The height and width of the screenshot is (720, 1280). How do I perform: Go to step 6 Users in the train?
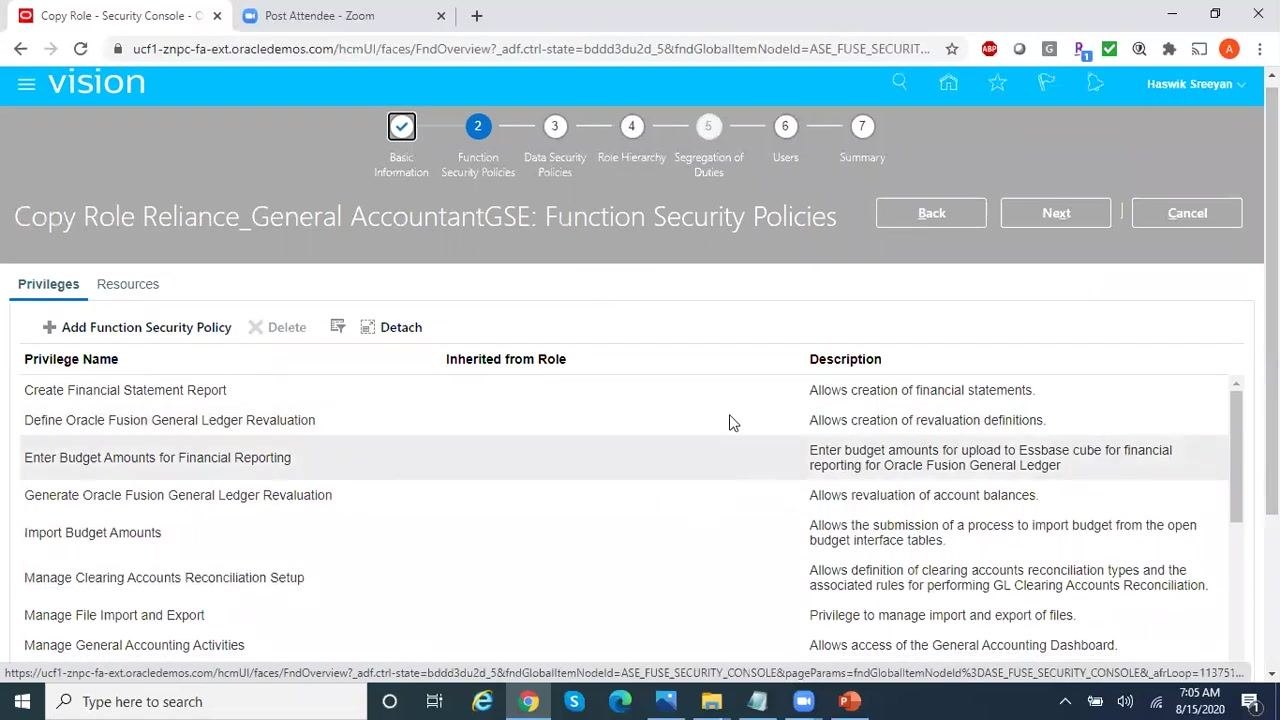coord(785,127)
